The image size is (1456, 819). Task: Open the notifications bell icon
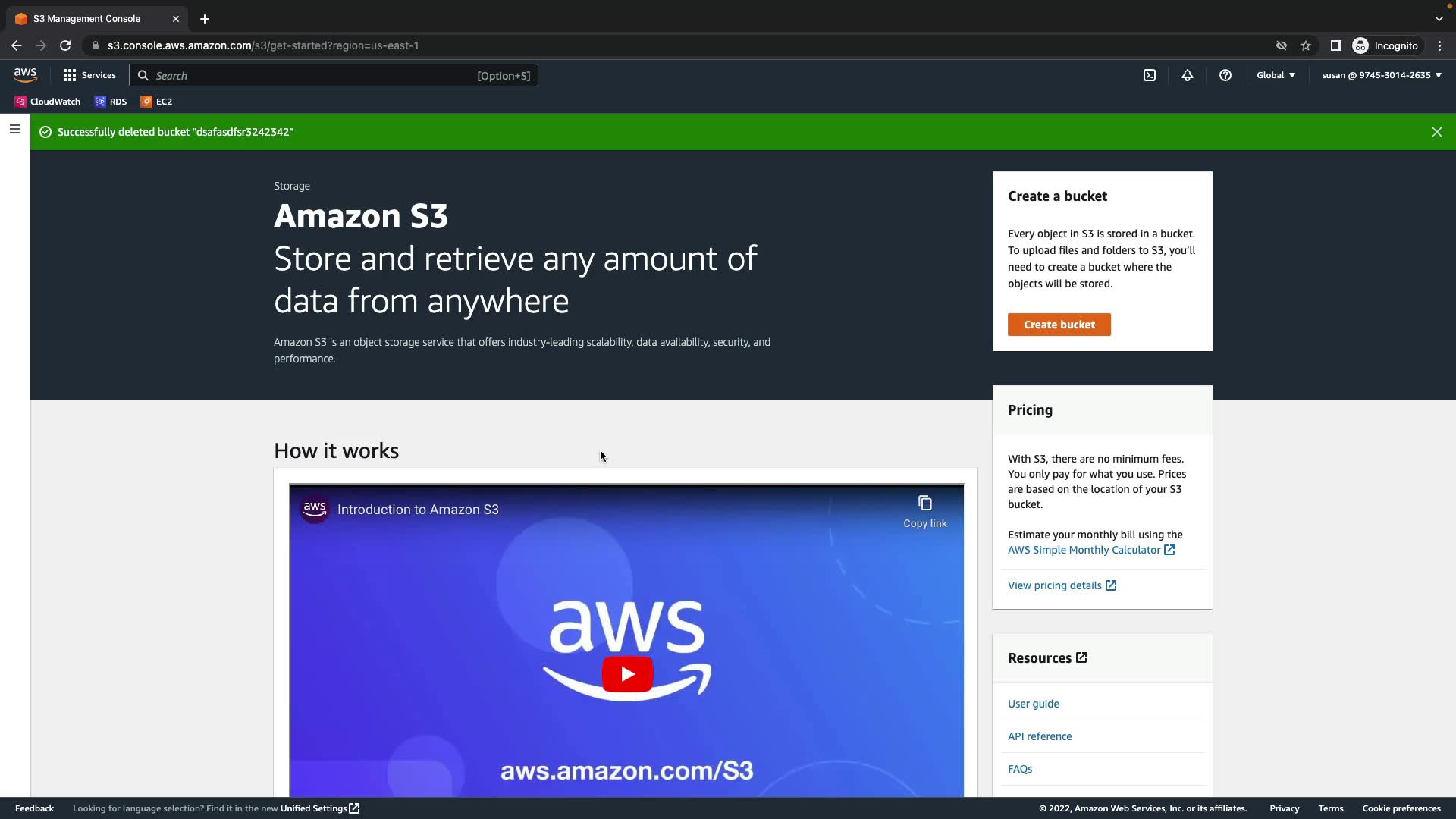(1188, 75)
